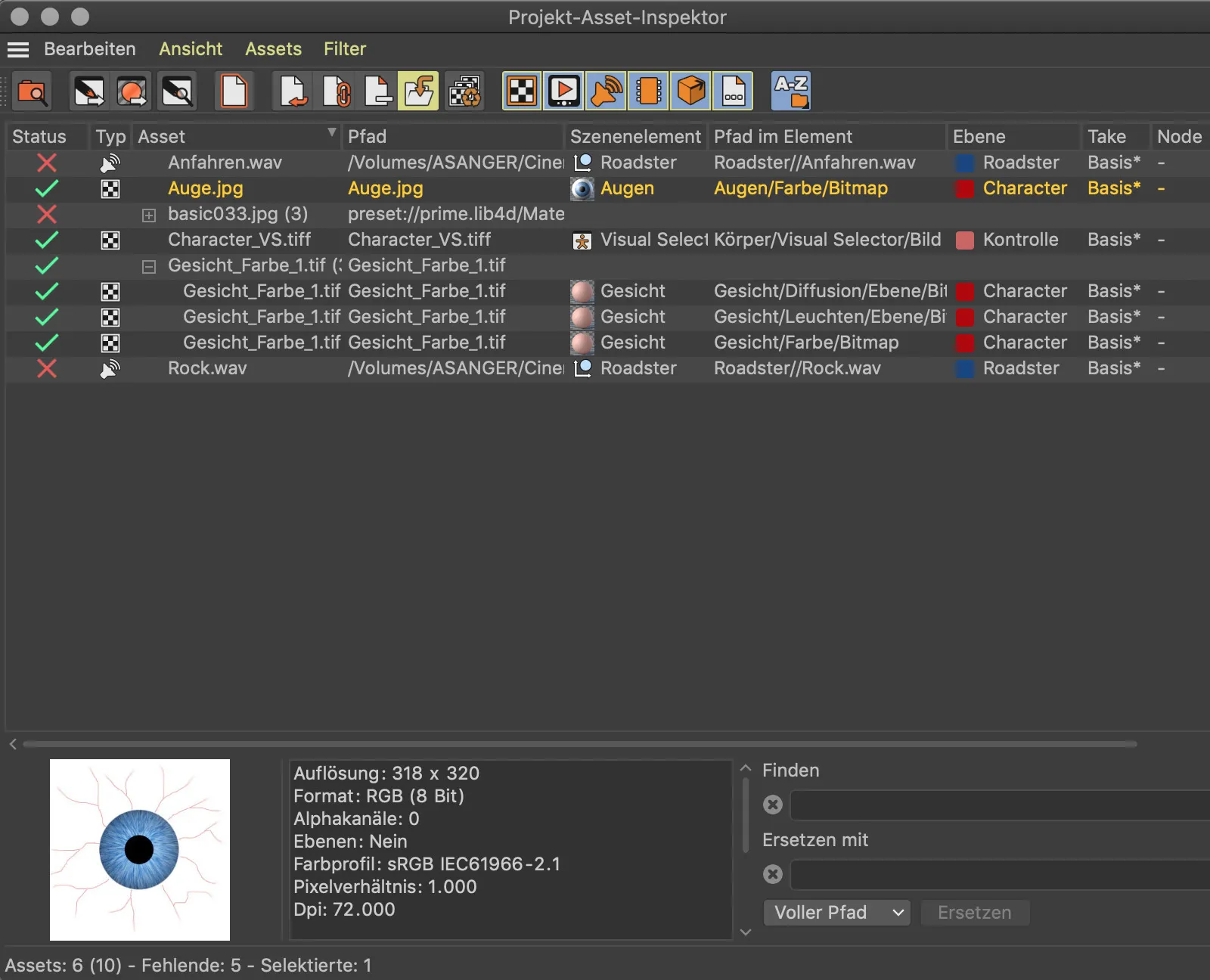Click the A-Z sort assets icon

coord(791,91)
